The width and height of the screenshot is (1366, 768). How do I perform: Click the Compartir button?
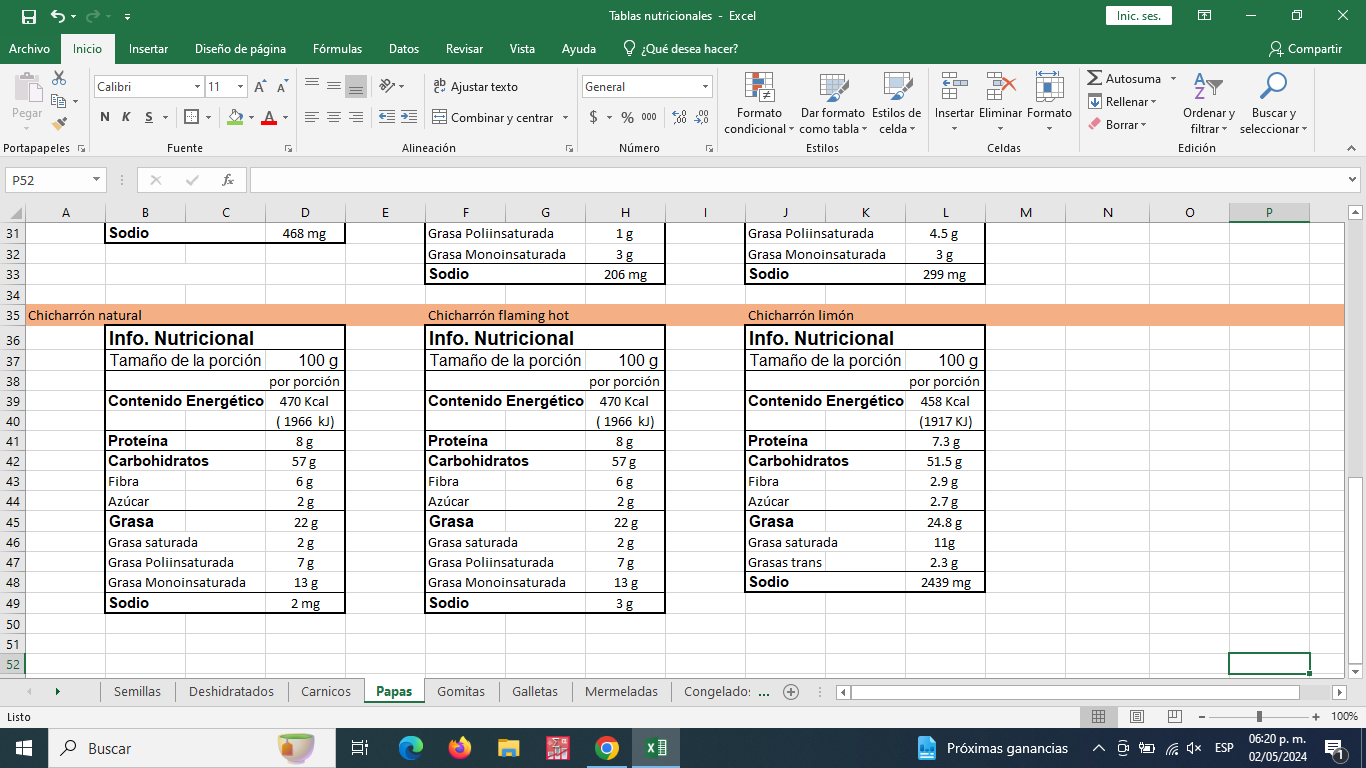click(1305, 48)
